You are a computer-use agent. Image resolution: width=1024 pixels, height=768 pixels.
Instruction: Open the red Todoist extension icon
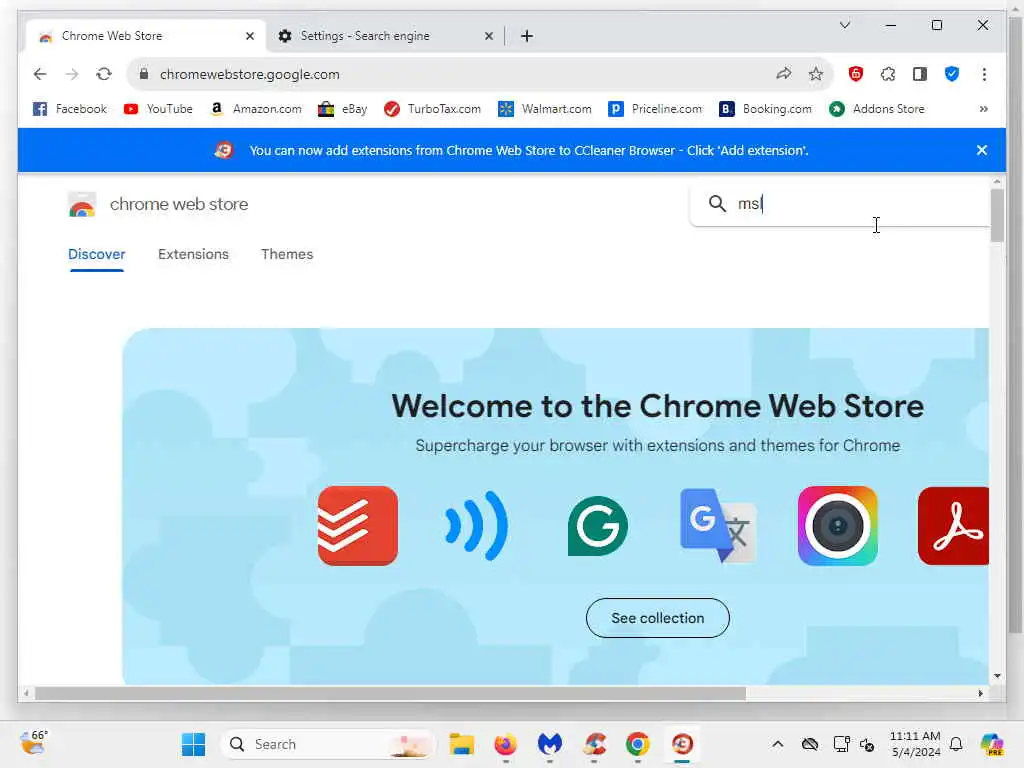358,526
